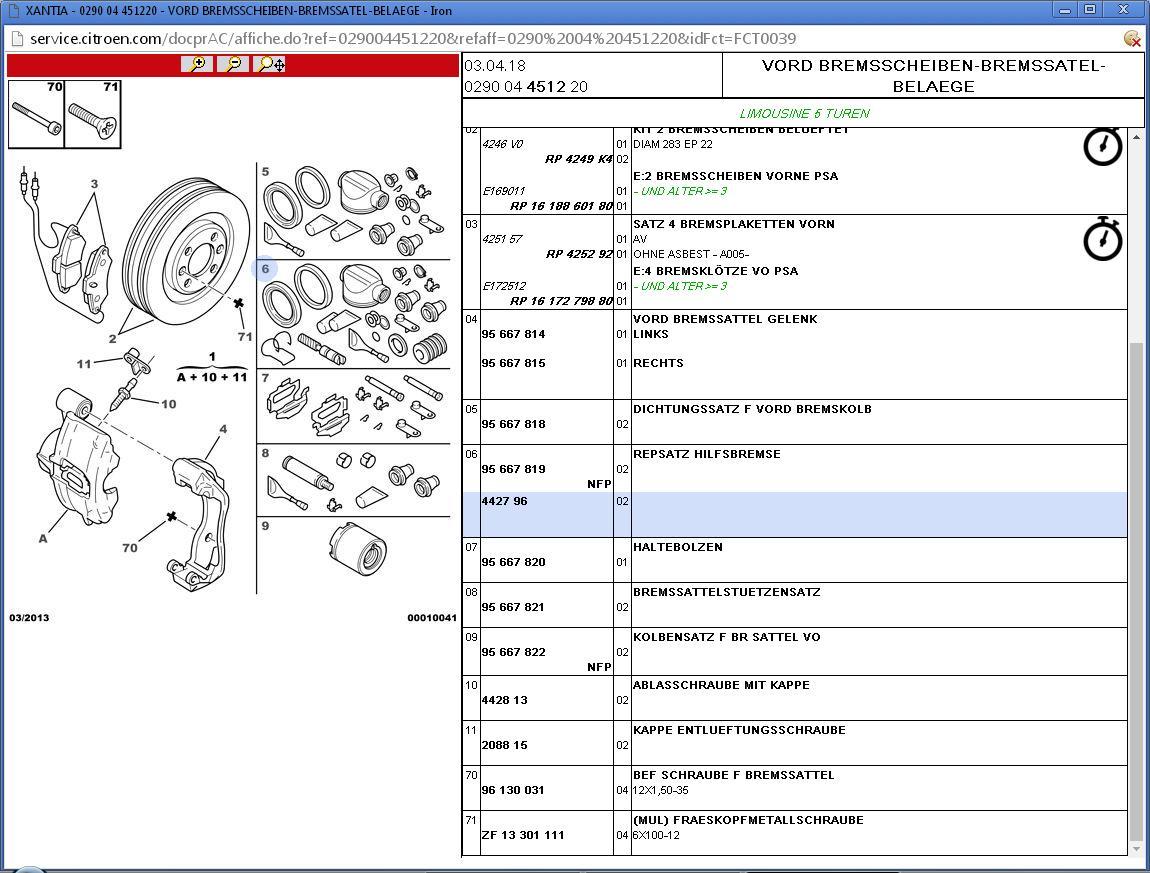Screen dimensions: 1150x873
Task: Click the text ABLASSCHRAUBE MIT KAPPE
Action: point(722,685)
